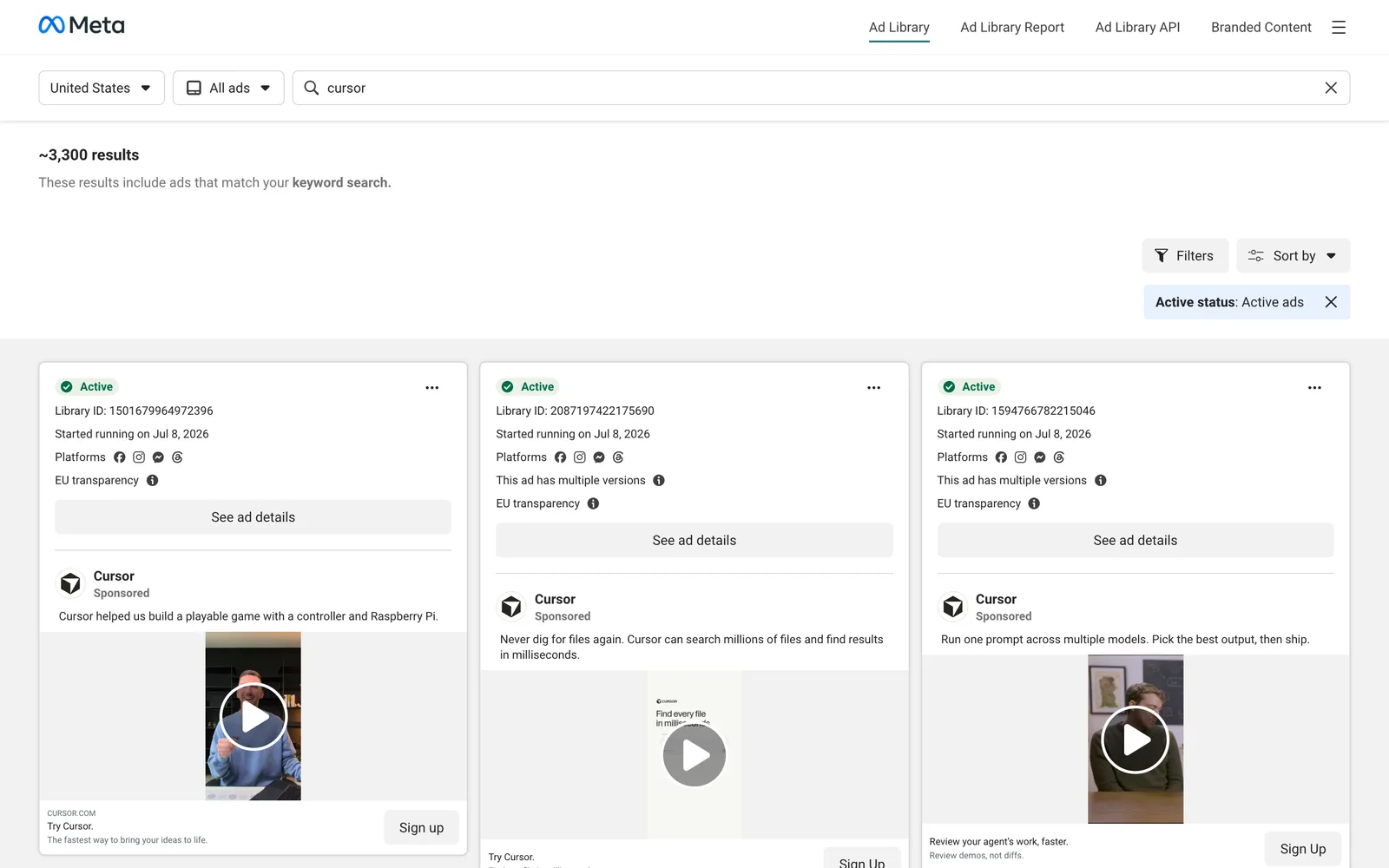
Task: Open the United States country dropdown
Action: (102, 88)
